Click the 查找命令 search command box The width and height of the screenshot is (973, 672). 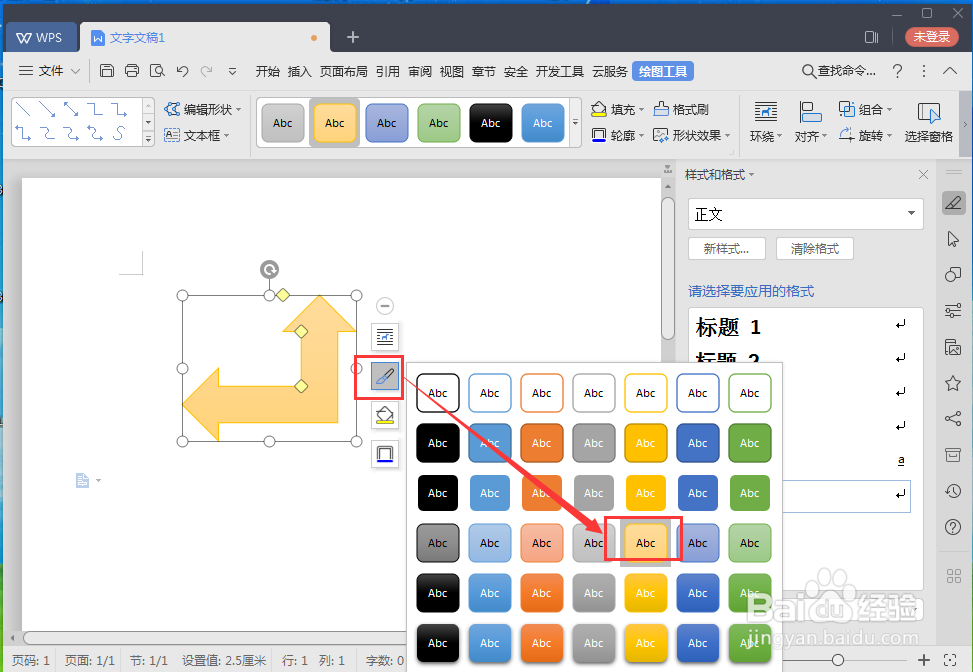click(839, 71)
